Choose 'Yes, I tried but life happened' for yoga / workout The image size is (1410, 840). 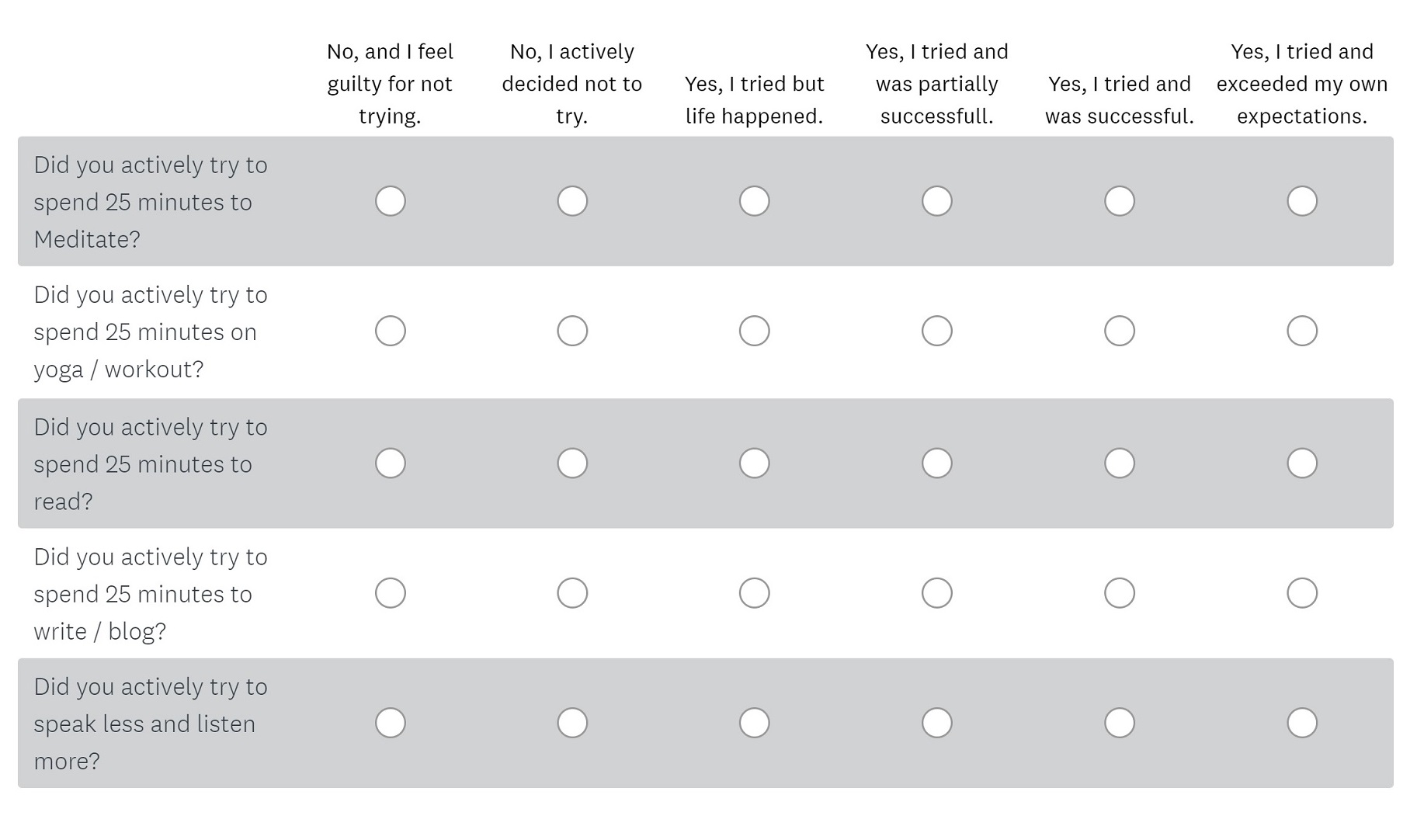(x=754, y=331)
